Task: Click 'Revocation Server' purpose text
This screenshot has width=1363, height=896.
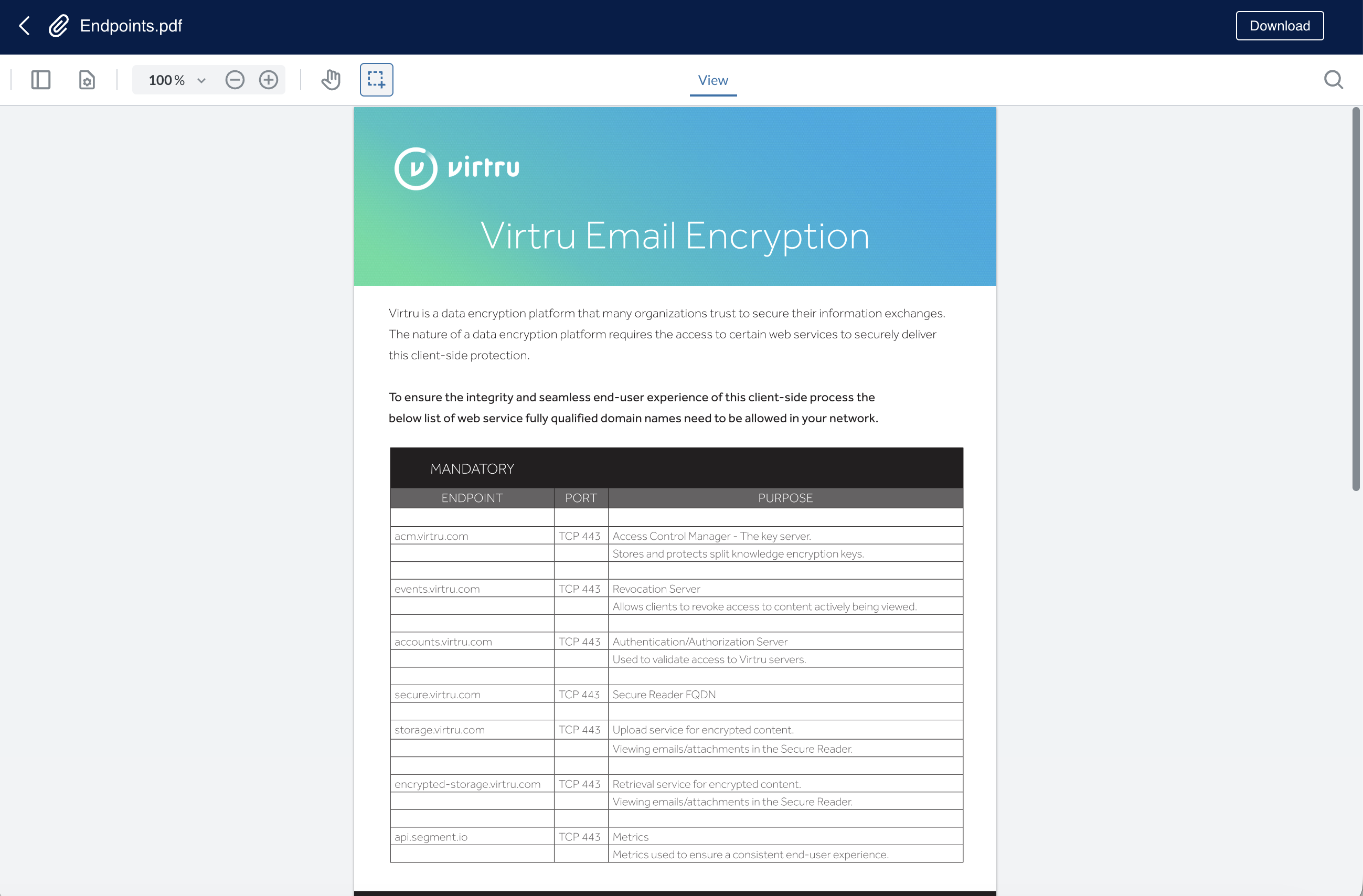Action: tap(656, 589)
